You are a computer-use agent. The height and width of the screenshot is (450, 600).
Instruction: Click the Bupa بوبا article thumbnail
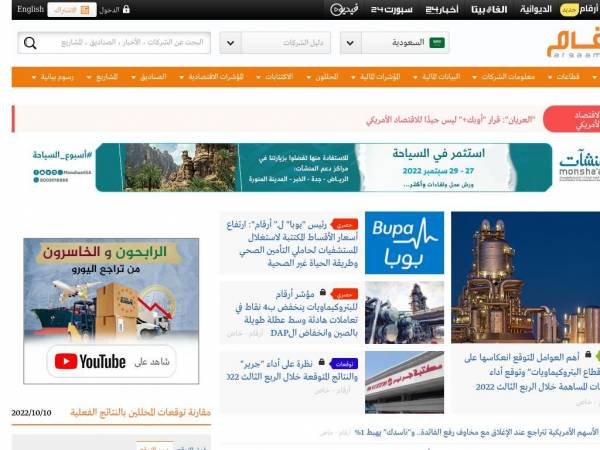tap(404, 243)
